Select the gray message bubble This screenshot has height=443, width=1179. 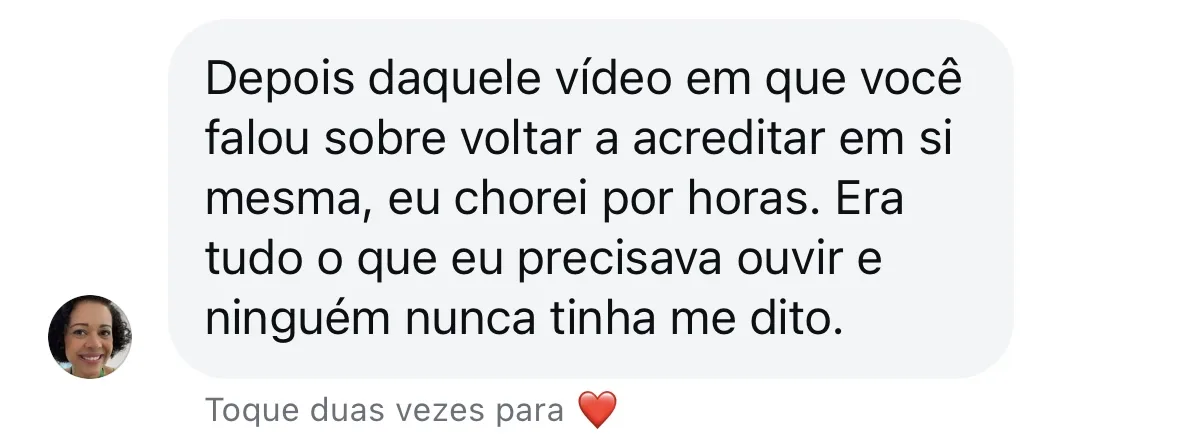590,199
